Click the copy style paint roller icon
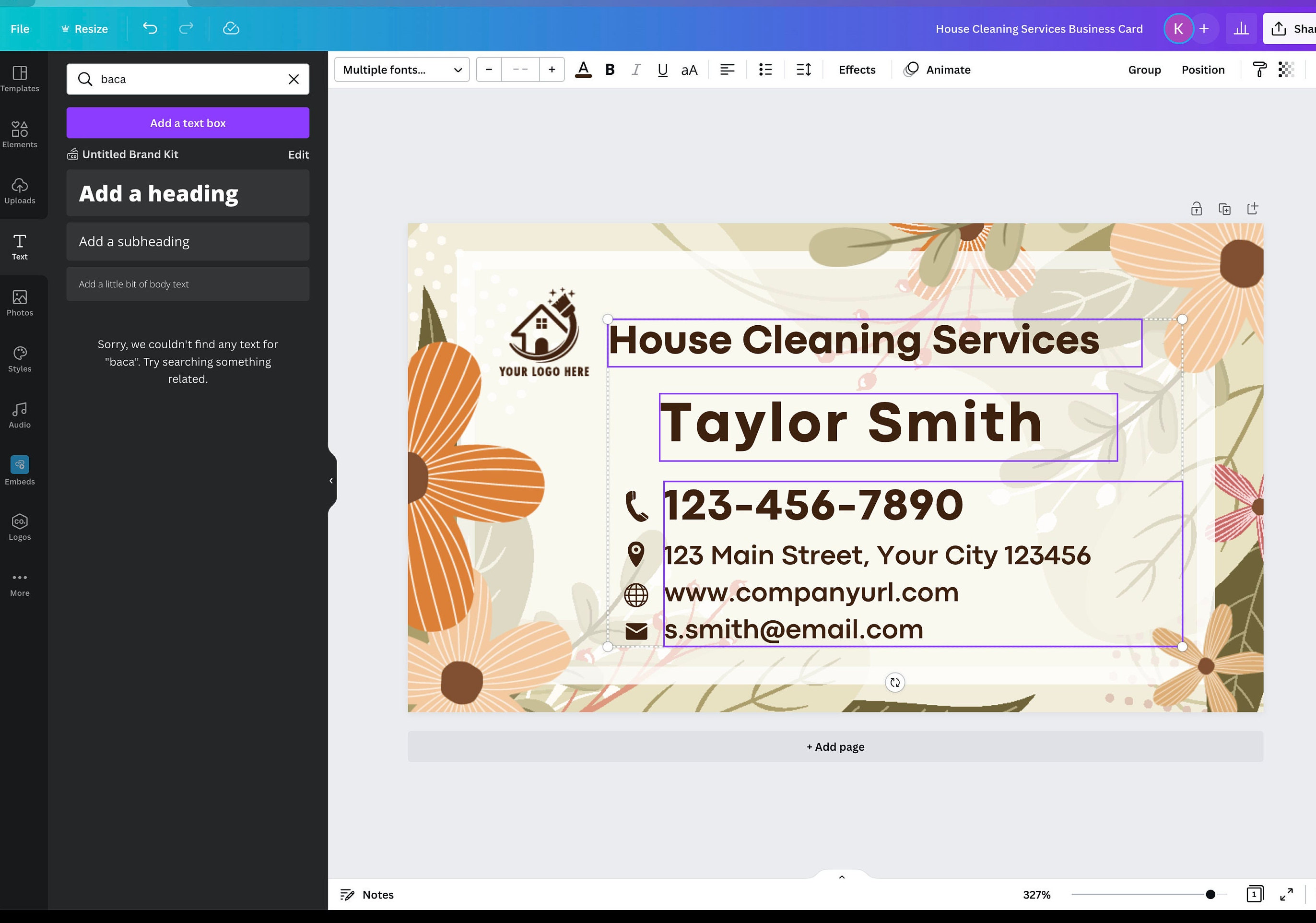This screenshot has height=923, width=1316. point(1258,70)
